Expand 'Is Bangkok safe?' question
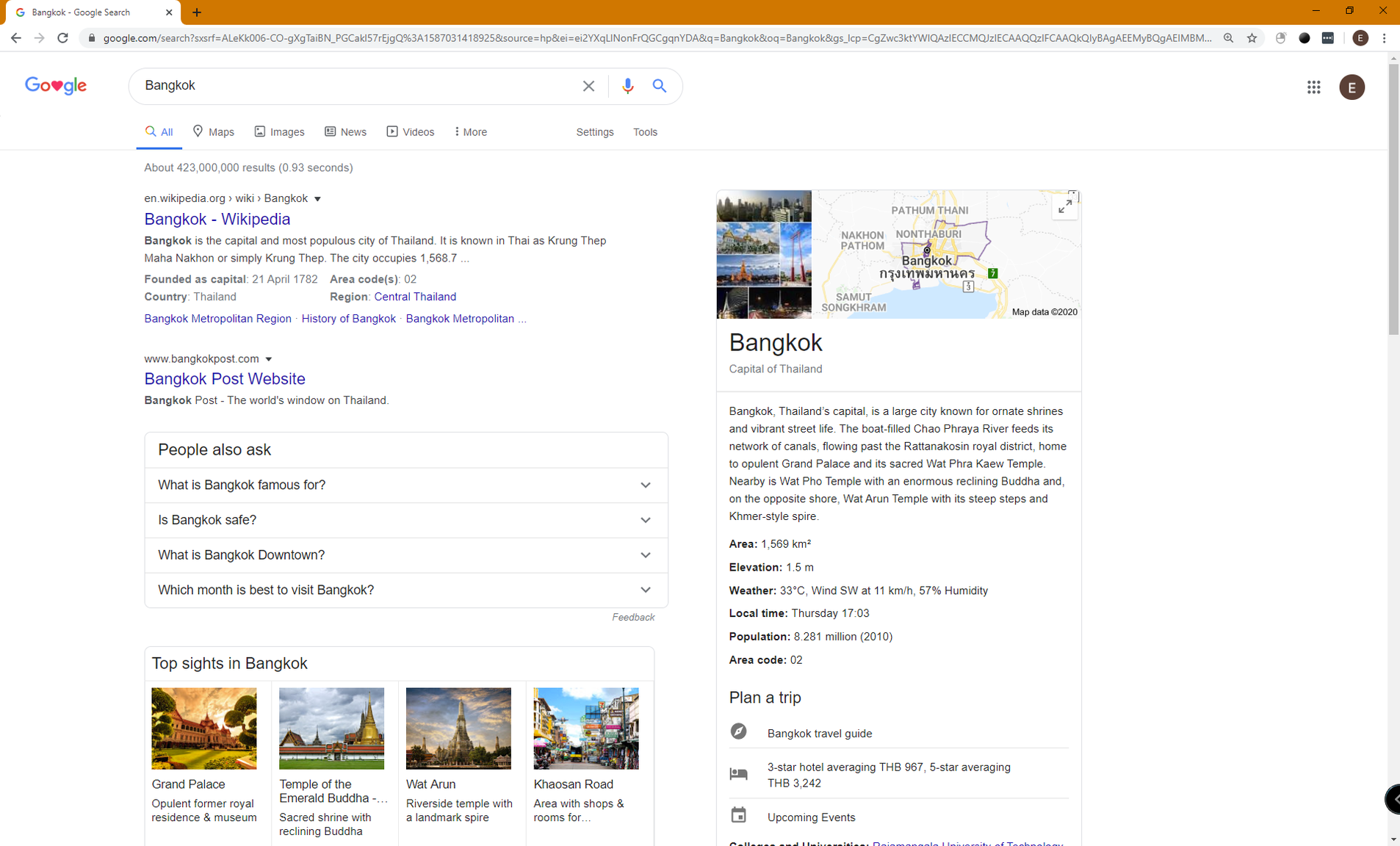 click(x=406, y=521)
